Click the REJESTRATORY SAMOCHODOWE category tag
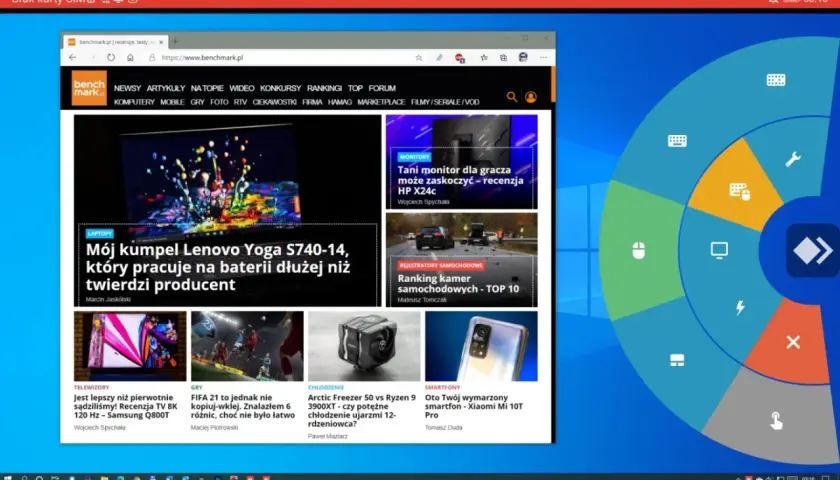 [441, 265]
